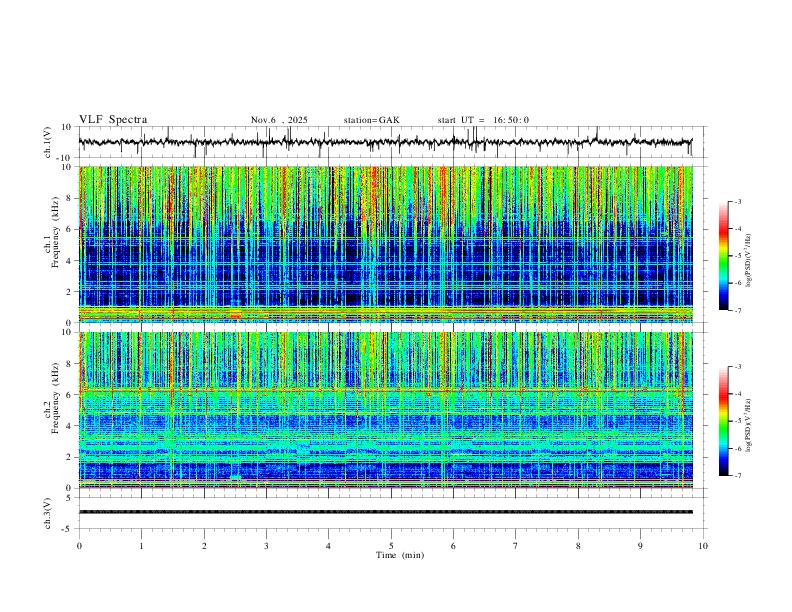Click the time axis tick label "7"
This screenshot has height=612, width=792.
516,546
